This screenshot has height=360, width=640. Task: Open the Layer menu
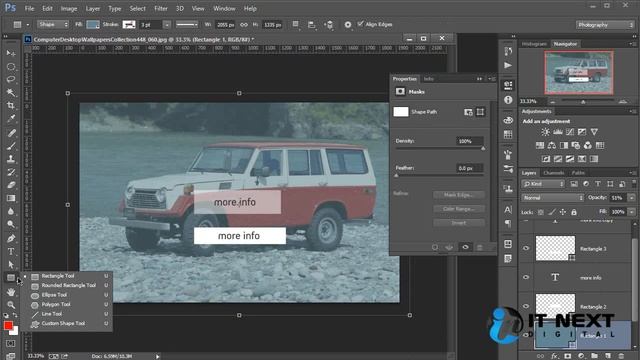pyautogui.click(x=93, y=8)
